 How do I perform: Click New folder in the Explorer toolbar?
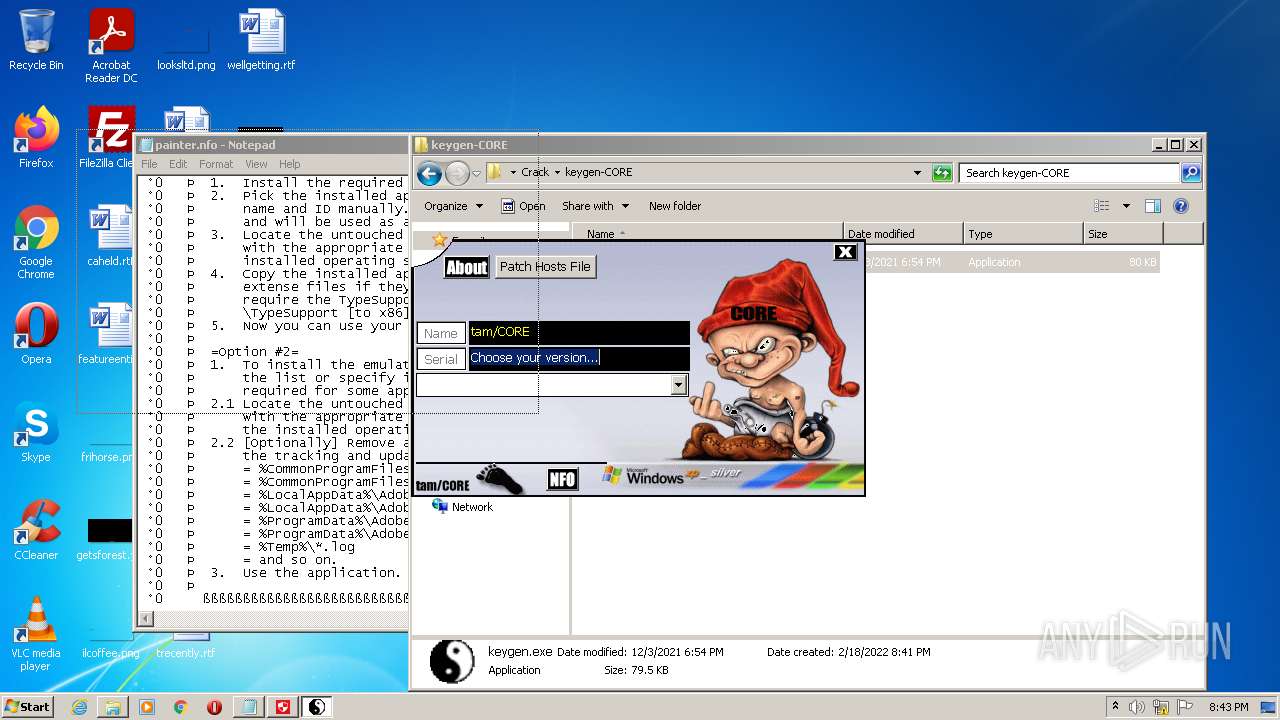[x=675, y=206]
